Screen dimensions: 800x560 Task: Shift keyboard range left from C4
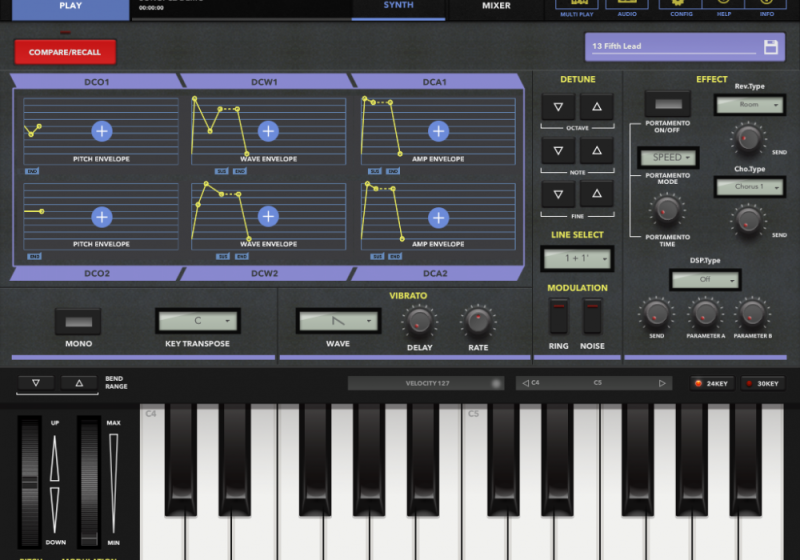coord(526,383)
